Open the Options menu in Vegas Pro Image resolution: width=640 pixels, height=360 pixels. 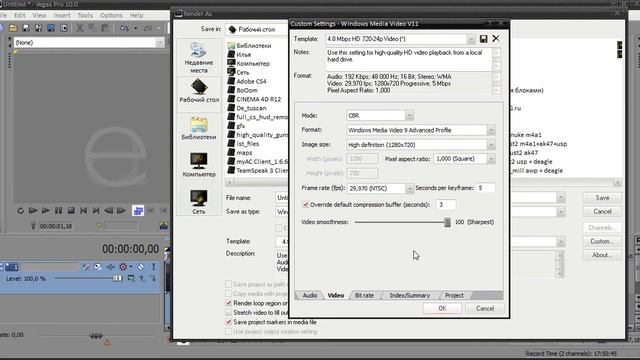111,15
